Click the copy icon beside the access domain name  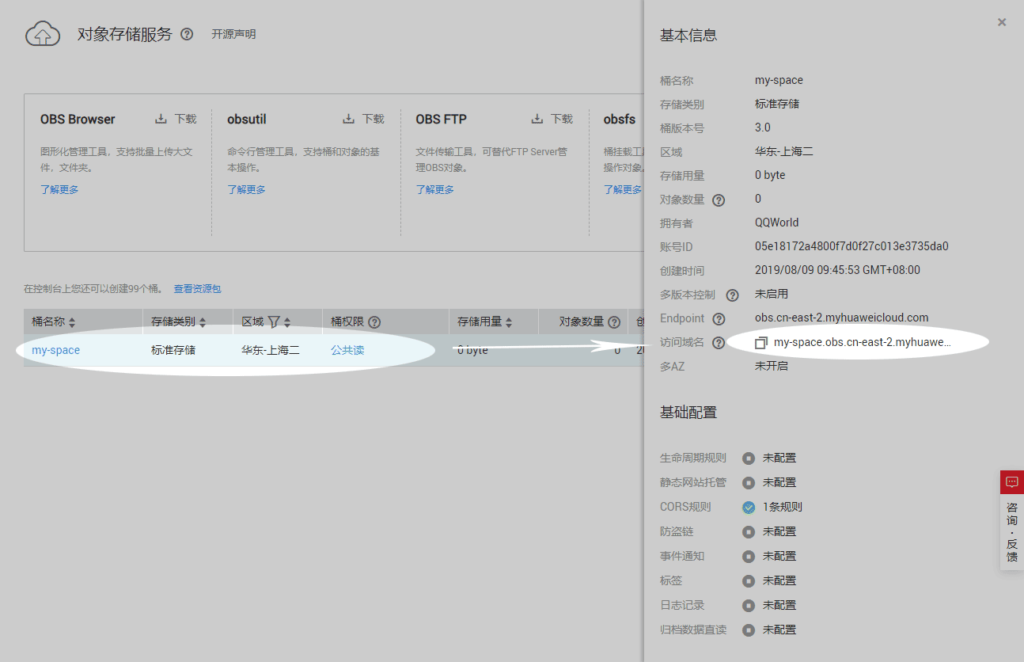(761, 343)
